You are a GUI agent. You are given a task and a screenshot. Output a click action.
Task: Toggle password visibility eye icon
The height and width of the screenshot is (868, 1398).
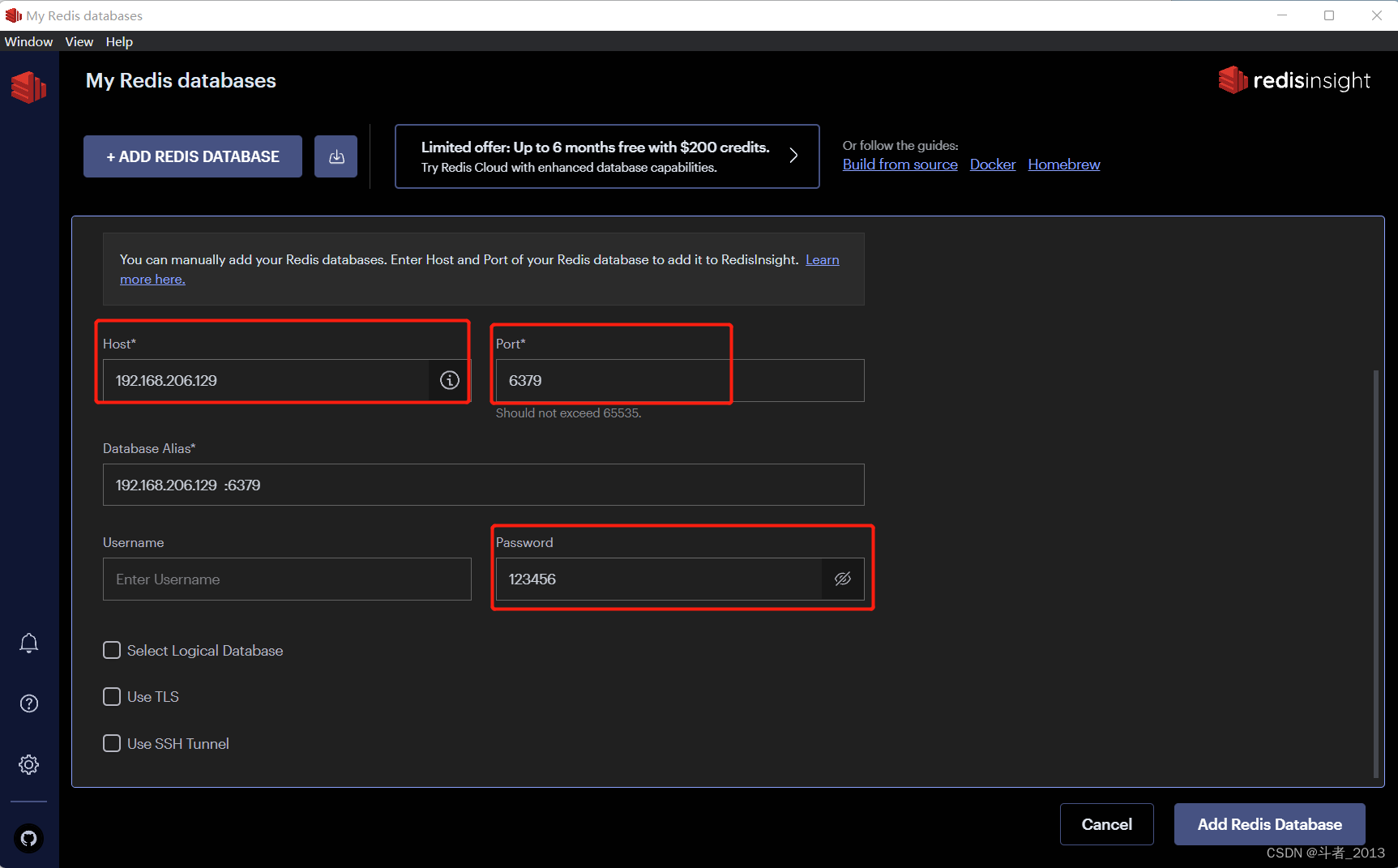843,579
